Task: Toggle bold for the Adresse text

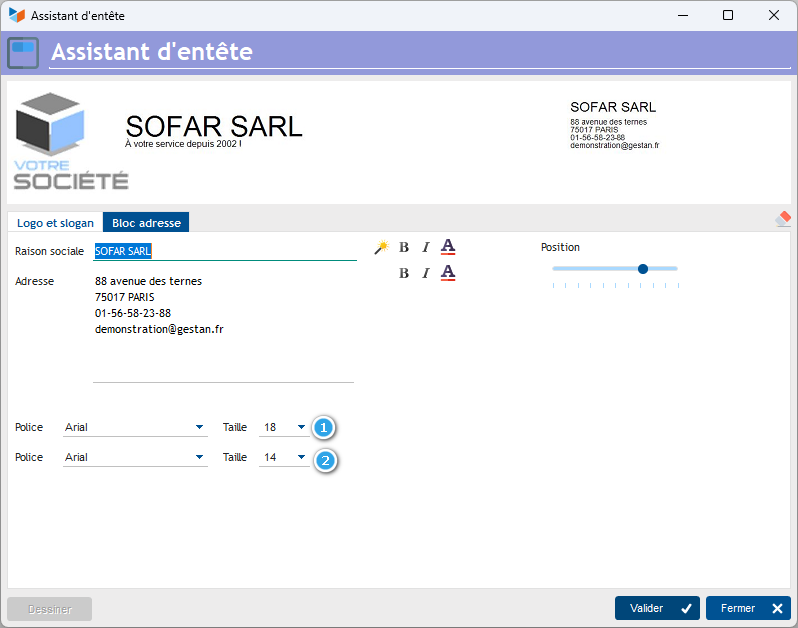Action: 404,273
